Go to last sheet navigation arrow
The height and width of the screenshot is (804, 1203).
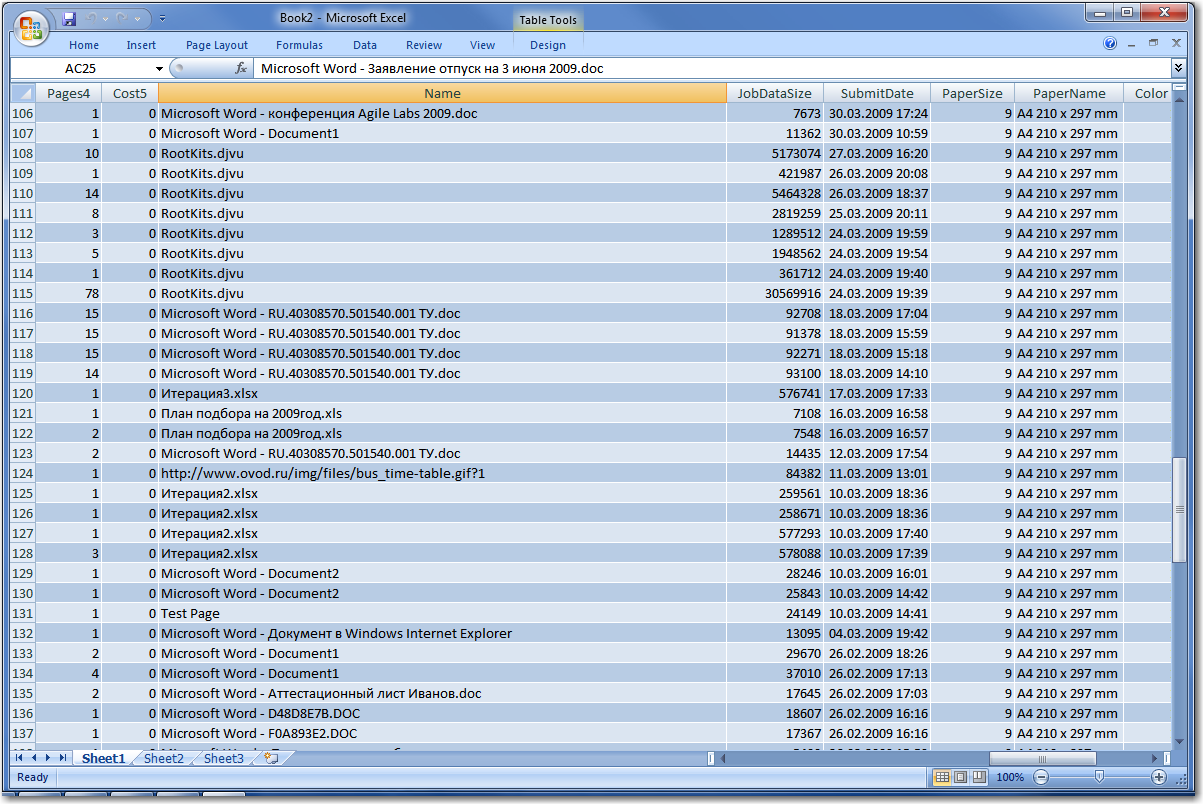point(63,759)
